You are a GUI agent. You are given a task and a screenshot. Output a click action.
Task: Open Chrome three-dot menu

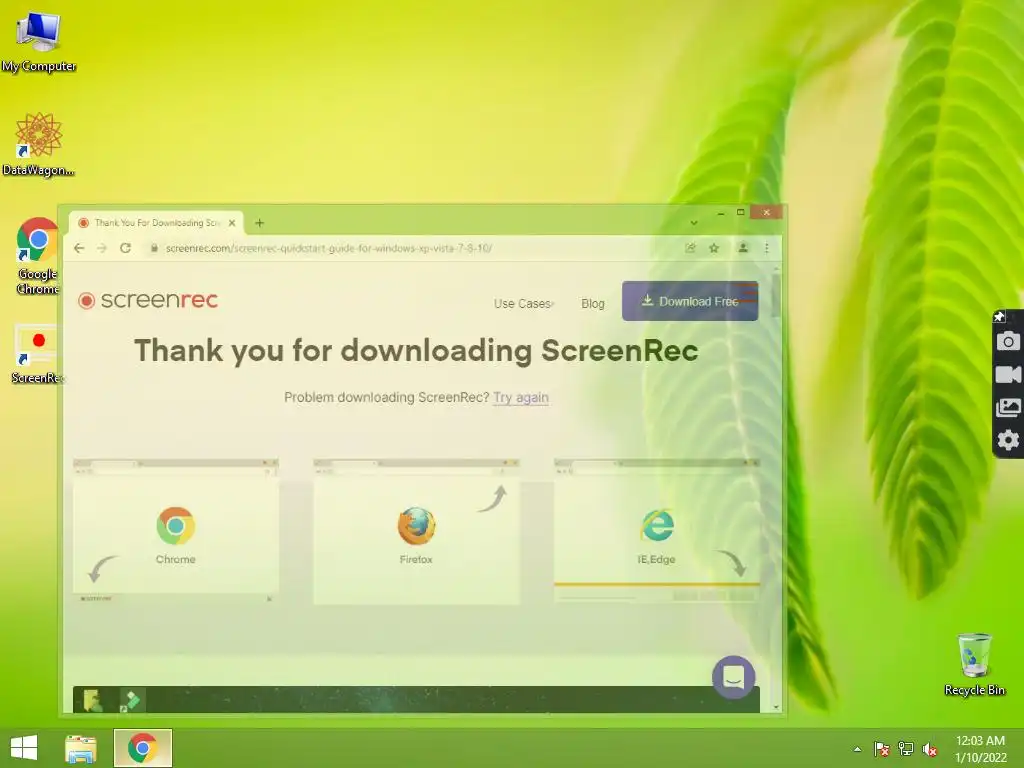point(767,248)
